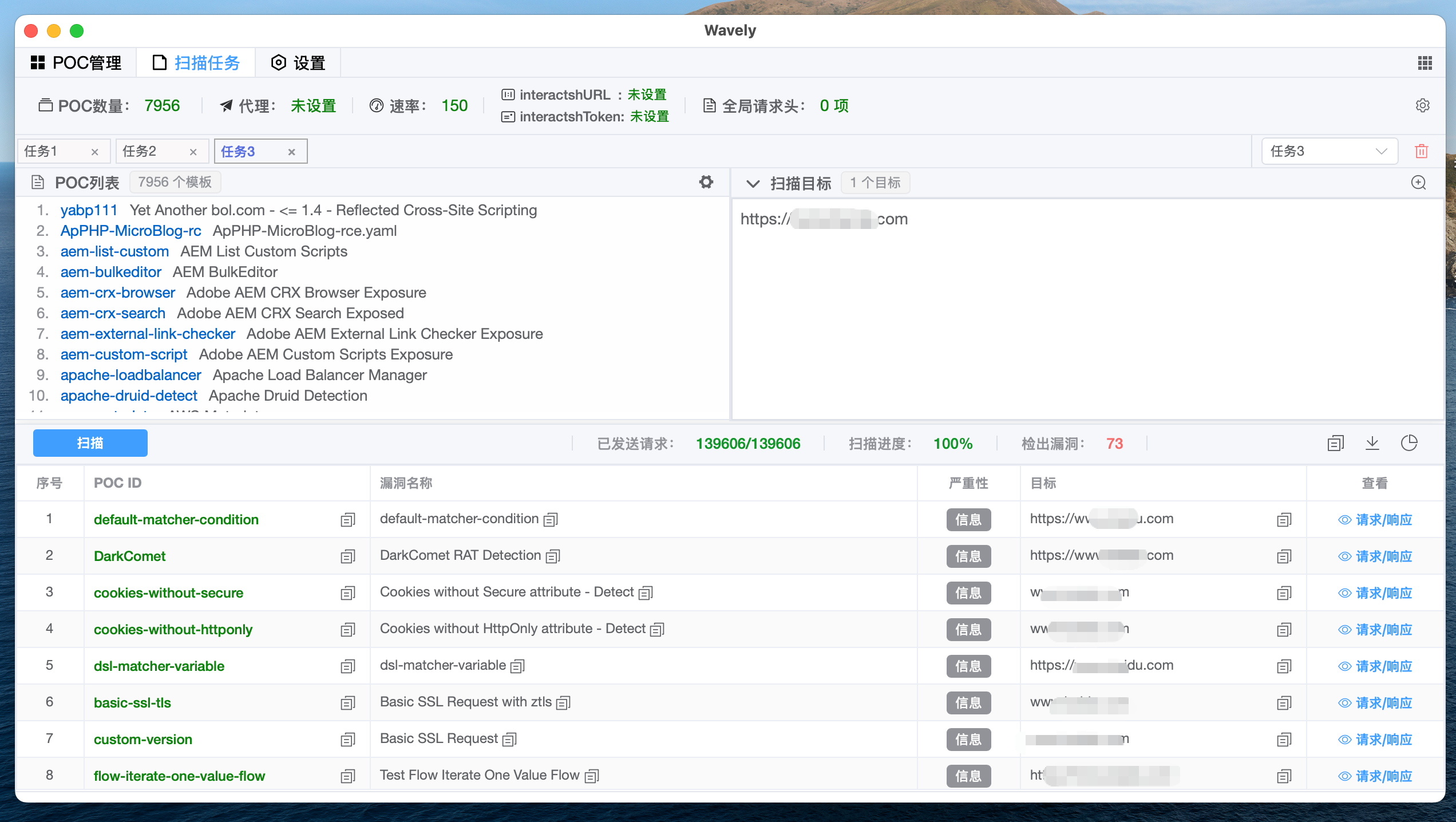
Task: Open the 设置 tab
Action: [x=298, y=63]
